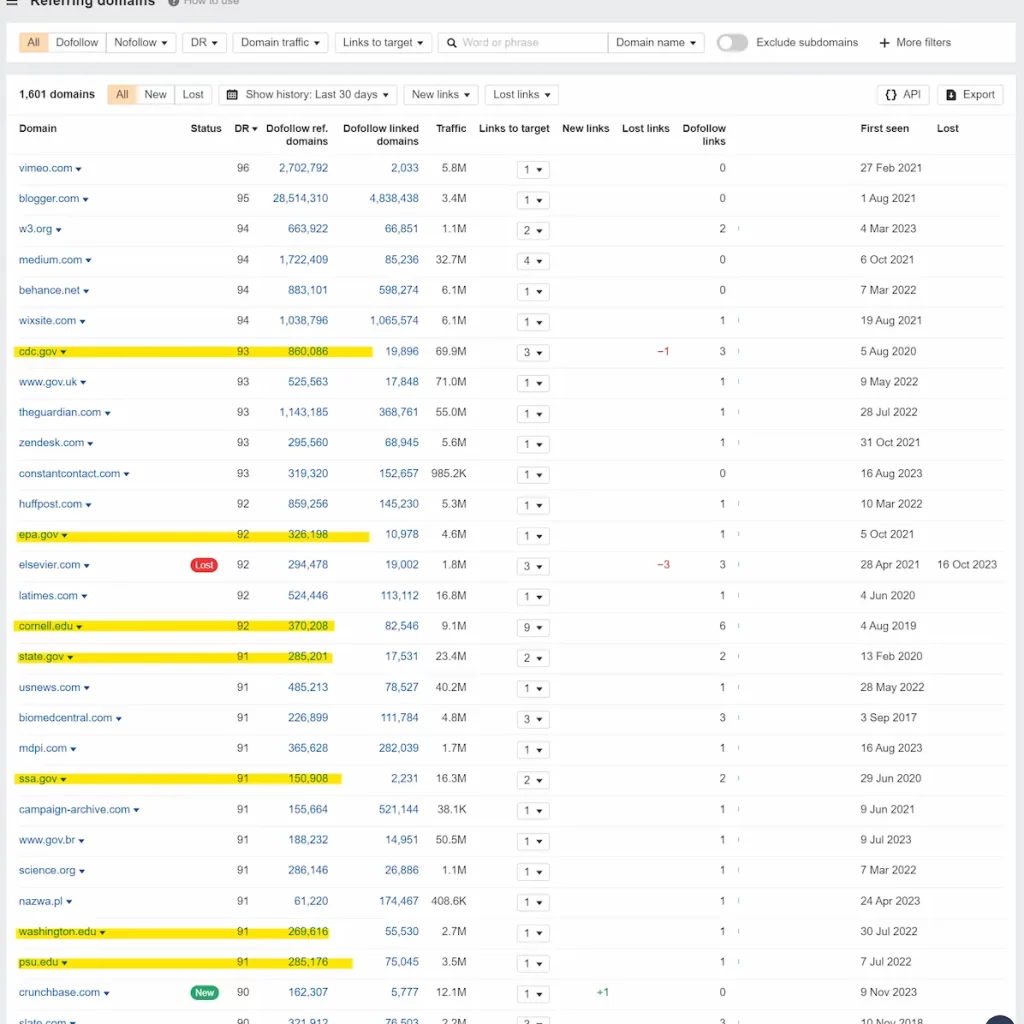Open the hamburger menu icon
Screen dimensions: 1024x1024
[x=12, y=3]
